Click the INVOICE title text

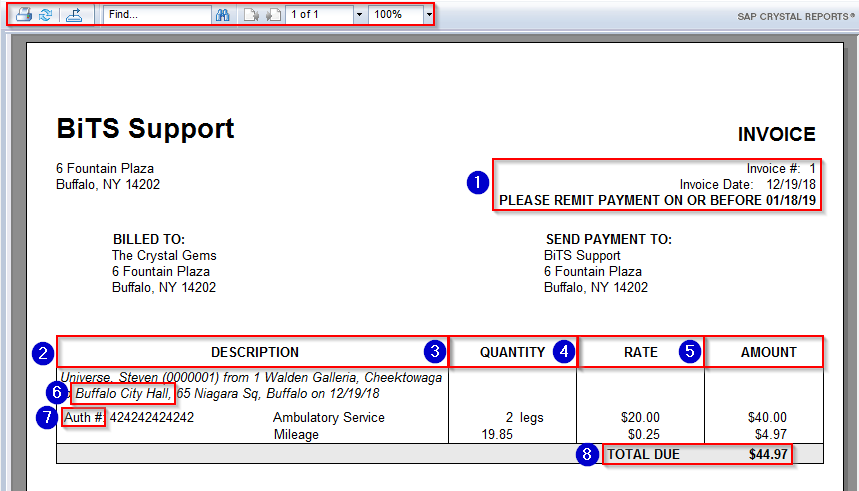[x=776, y=134]
